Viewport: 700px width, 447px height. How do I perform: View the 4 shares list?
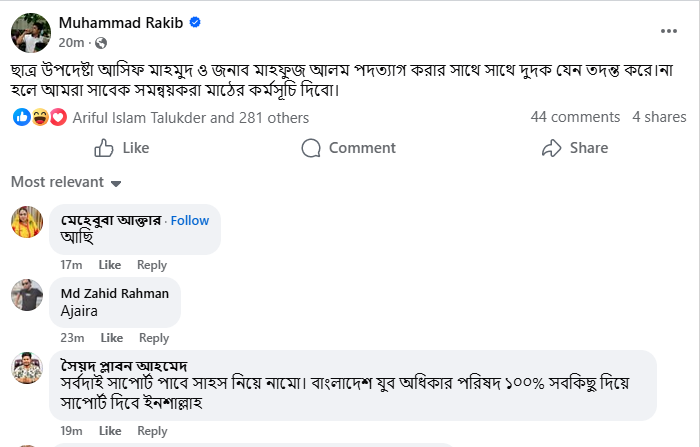tap(659, 117)
